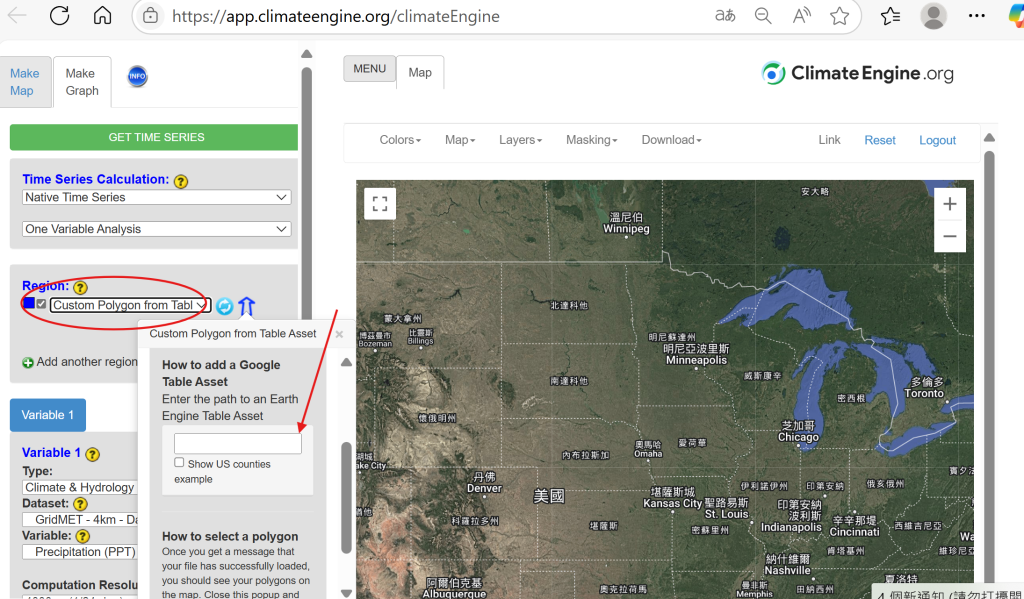1024x599 pixels.
Task: Expand the Layers dropdown menu
Action: (520, 140)
